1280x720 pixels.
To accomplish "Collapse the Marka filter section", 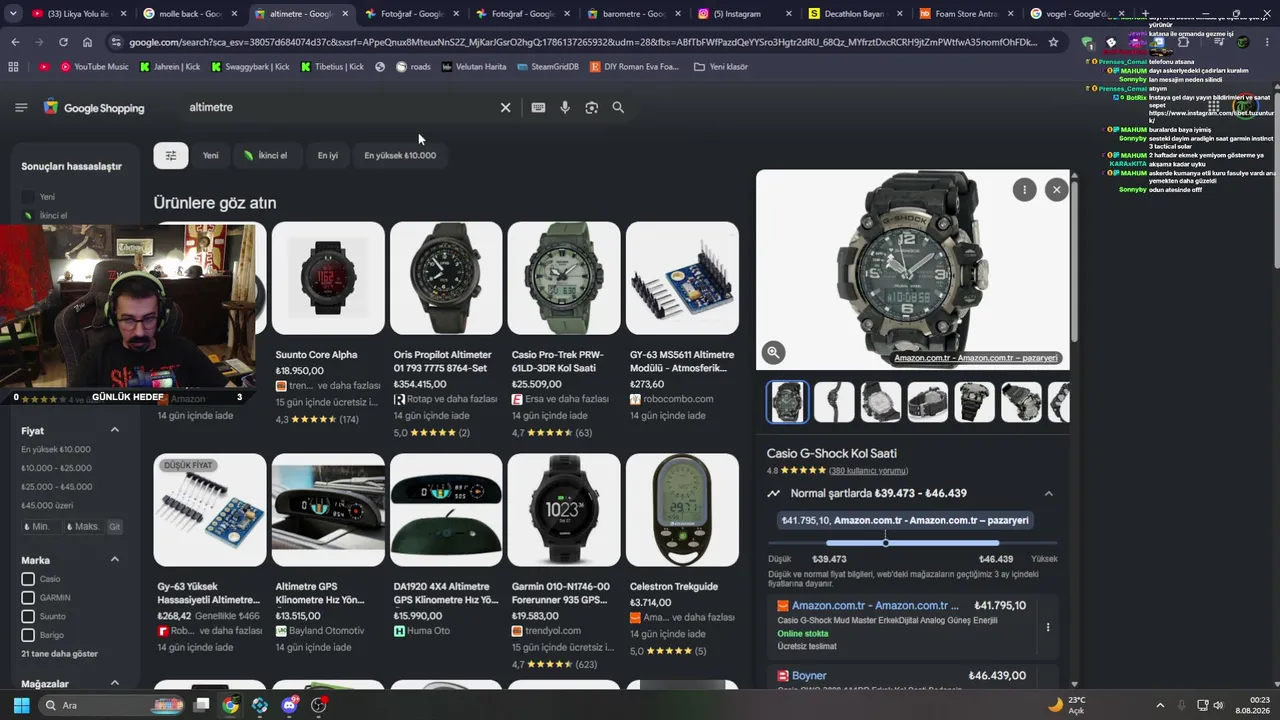I will pos(114,560).
